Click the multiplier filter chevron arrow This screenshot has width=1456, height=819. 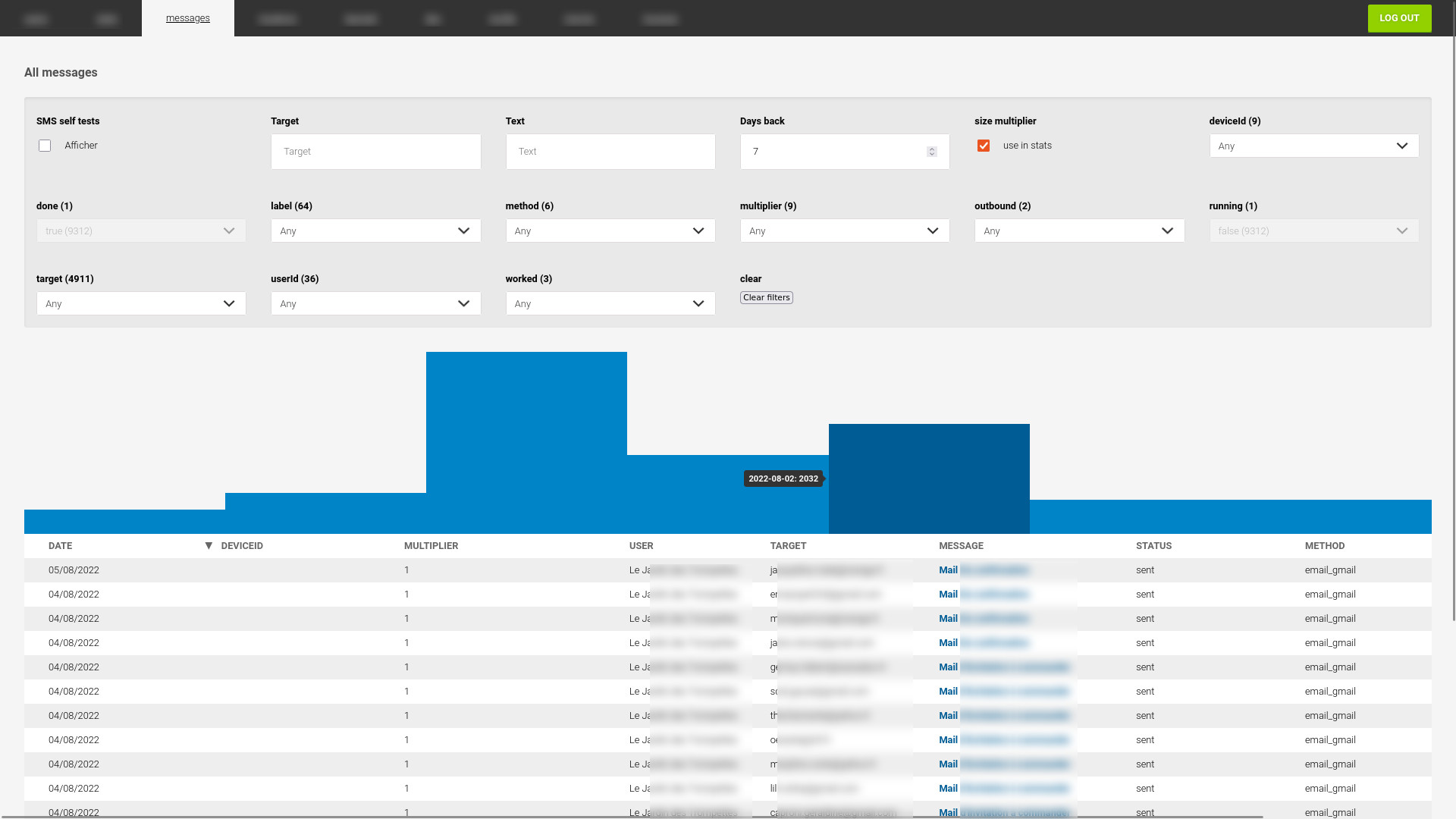tap(932, 231)
